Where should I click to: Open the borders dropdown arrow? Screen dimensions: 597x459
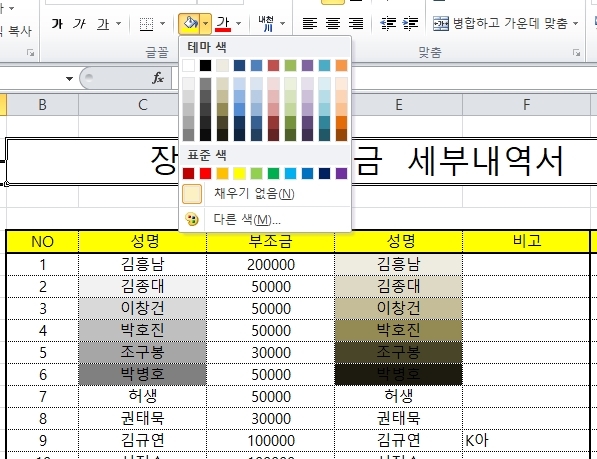pos(163,24)
